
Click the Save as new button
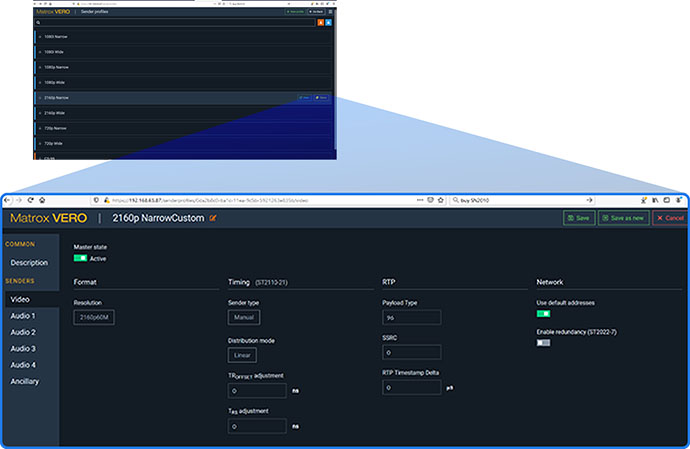[624, 218]
